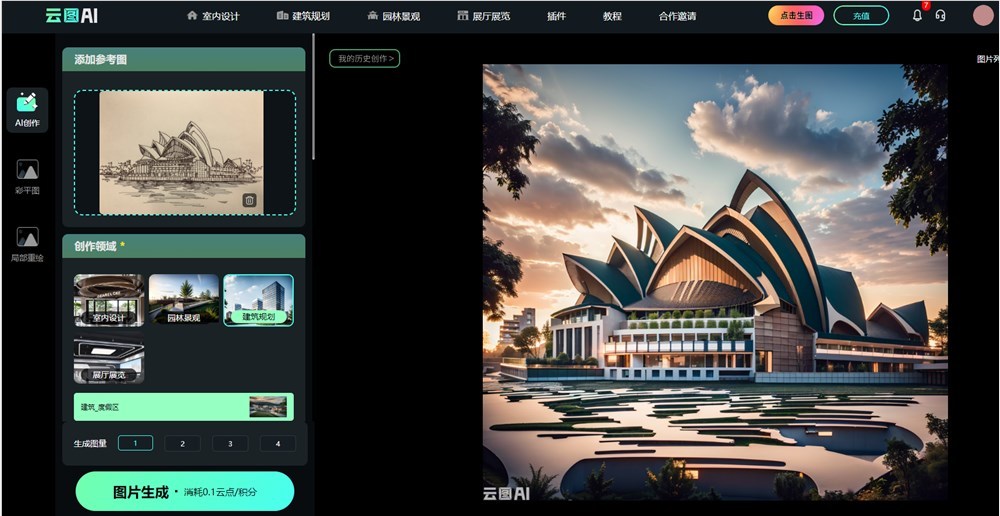This screenshot has height=516, width=1000.
Task: Click the generated opera house rendering
Action: click(x=715, y=282)
